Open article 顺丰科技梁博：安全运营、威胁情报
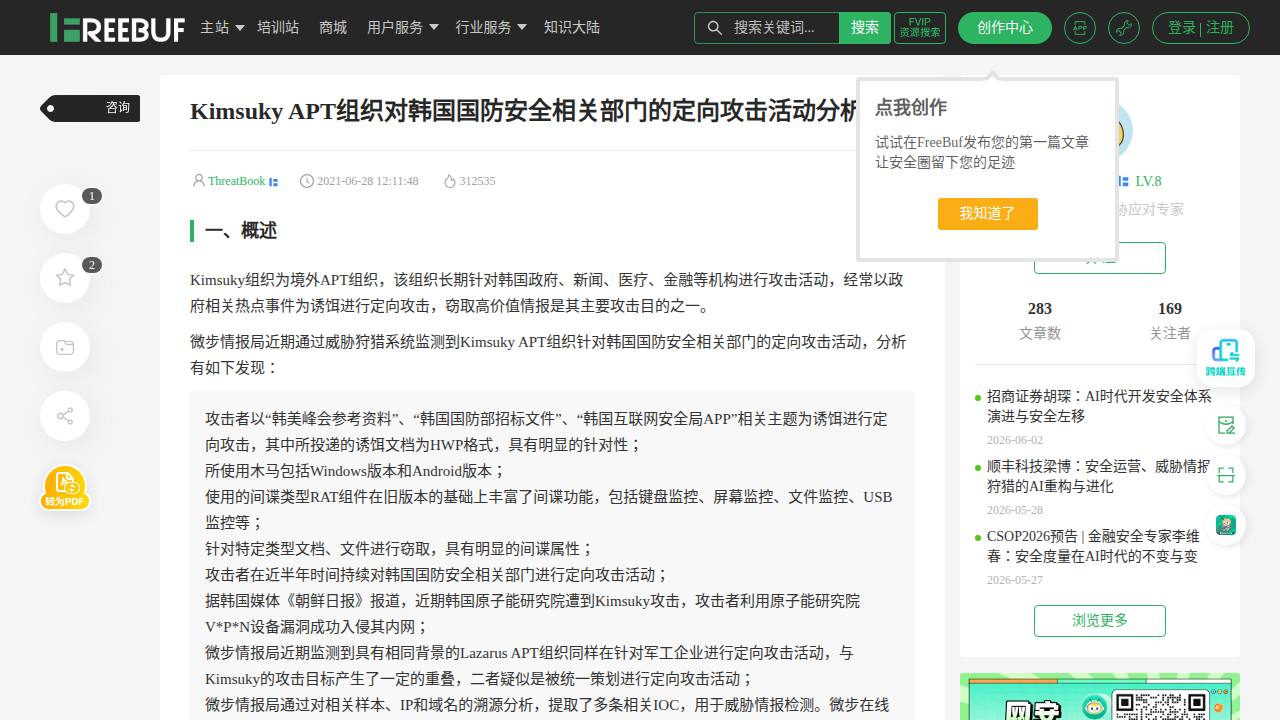Viewport: 1280px width, 720px height. pos(1100,476)
